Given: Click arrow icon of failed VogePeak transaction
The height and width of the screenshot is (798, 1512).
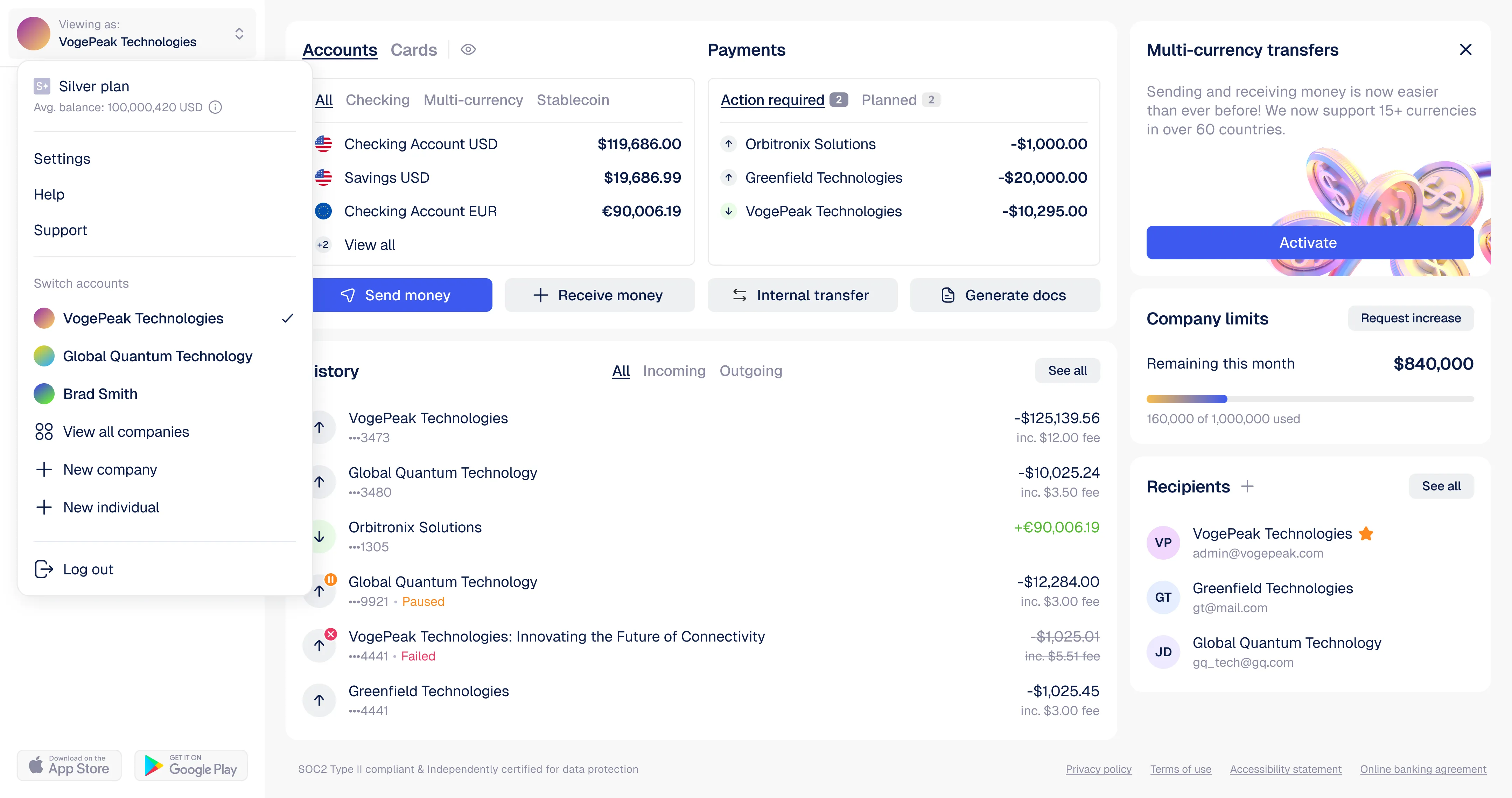Looking at the screenshot, I should pyautogui.click(x=319, y=646).
